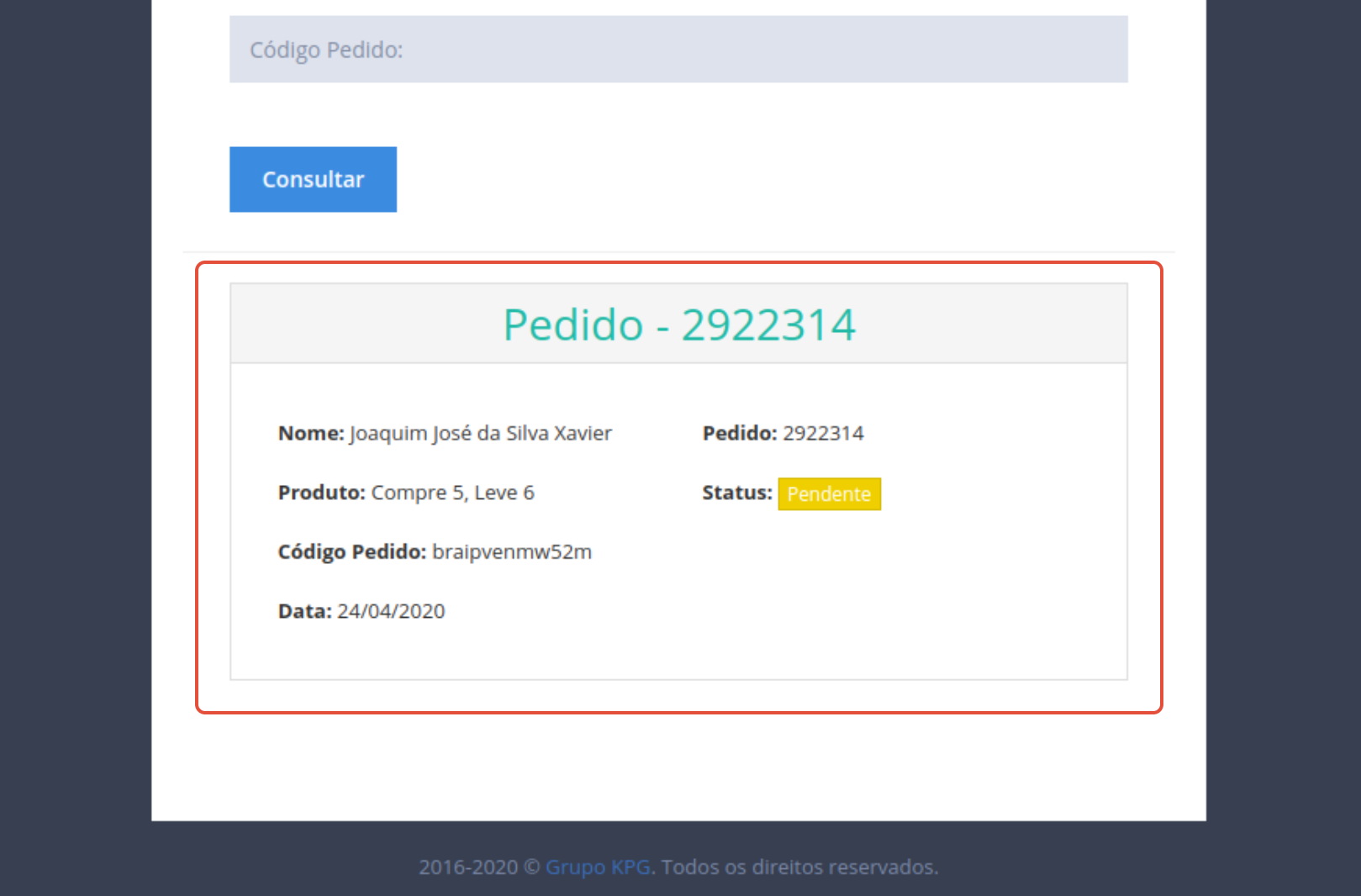Click the 'Todos os direitos reservados.' footer text

pos(799,867)
